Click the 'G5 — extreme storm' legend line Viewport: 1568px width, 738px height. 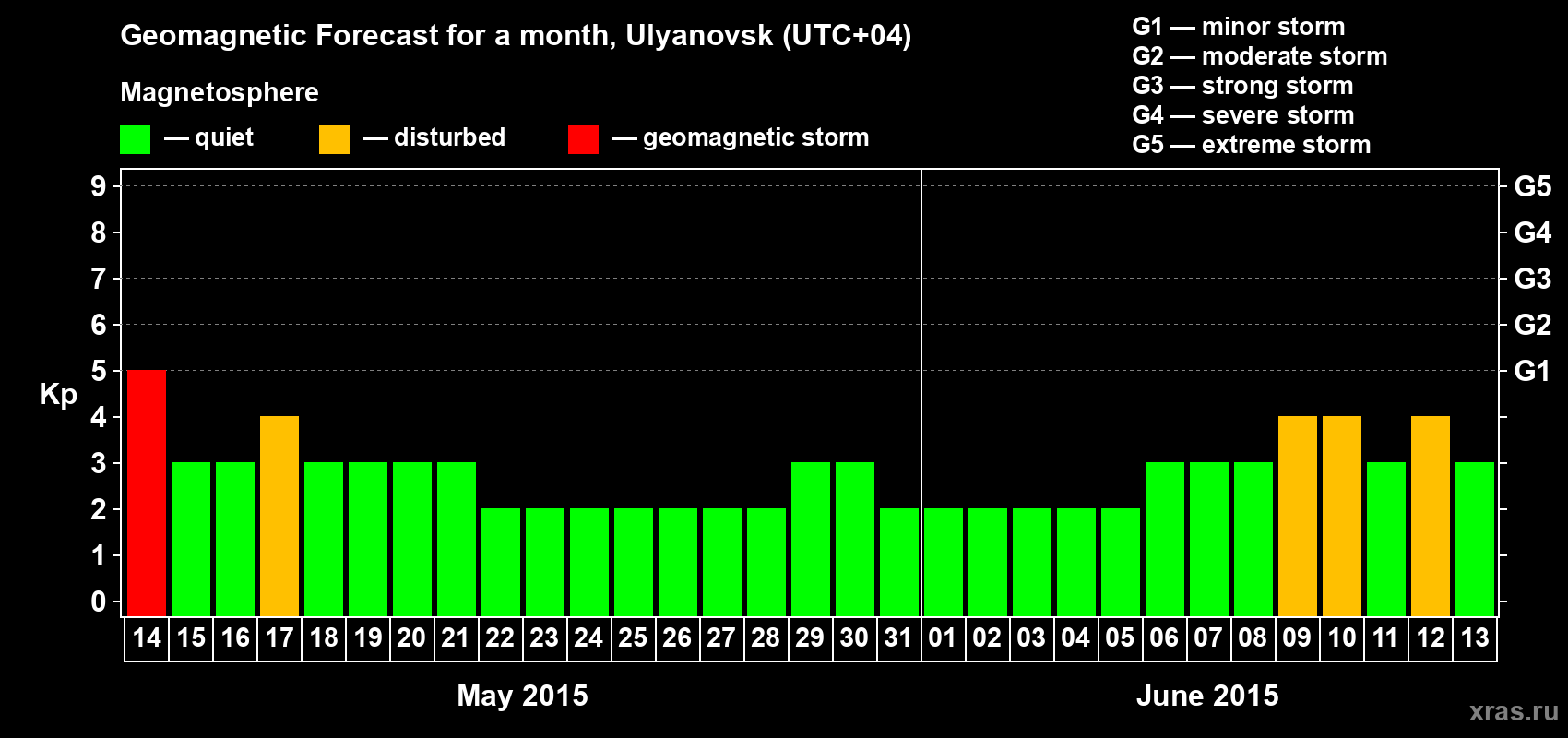[x=1252, y=145]
